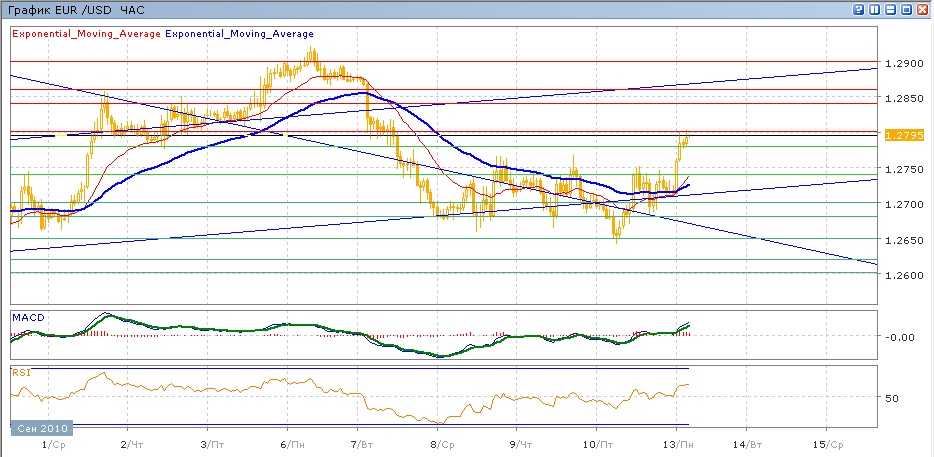Select the red Exponential_Moving_Average legend label

(x=86, y=33)
